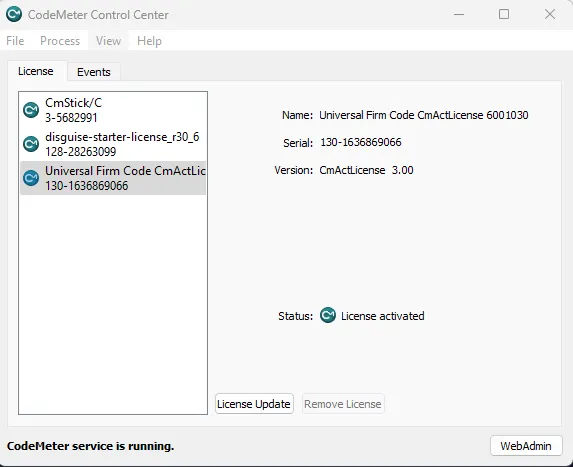
Task: Click the License activated status text
Action: [x=383, y=316]
